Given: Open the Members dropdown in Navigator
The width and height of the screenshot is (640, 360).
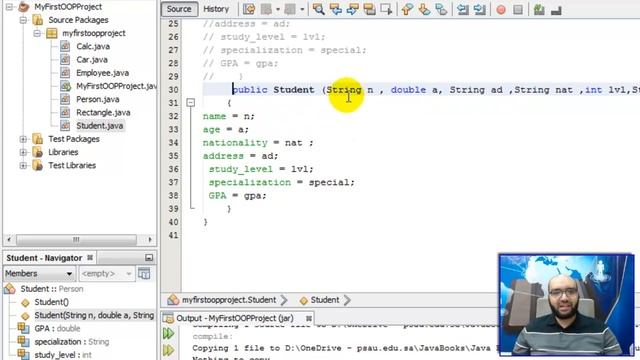Looking at the screenshot, I should 39,273.
